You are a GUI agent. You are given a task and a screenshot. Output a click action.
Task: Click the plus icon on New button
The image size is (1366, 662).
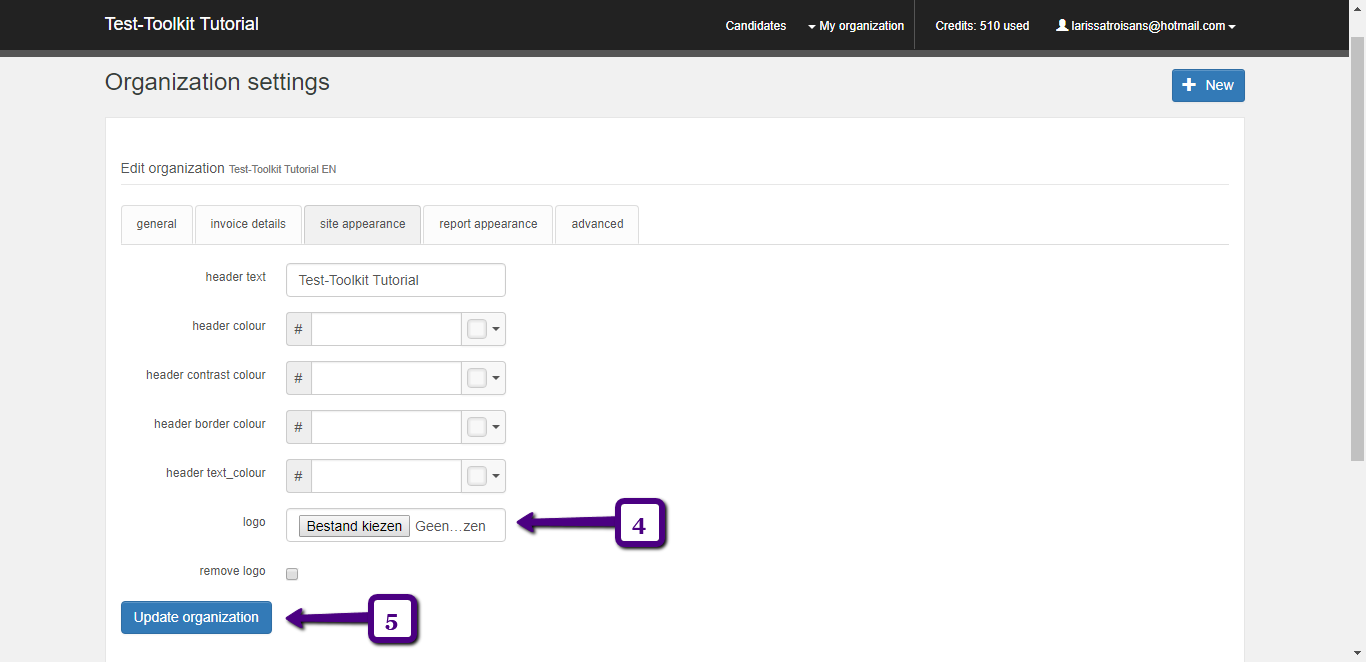[1189, 85]
